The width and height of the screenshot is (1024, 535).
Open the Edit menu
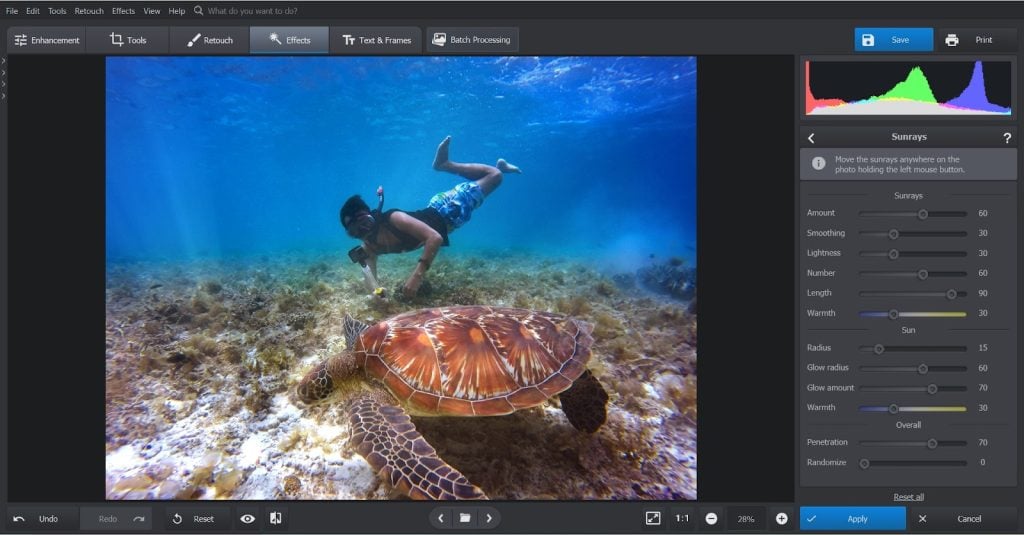click(33, 11)
